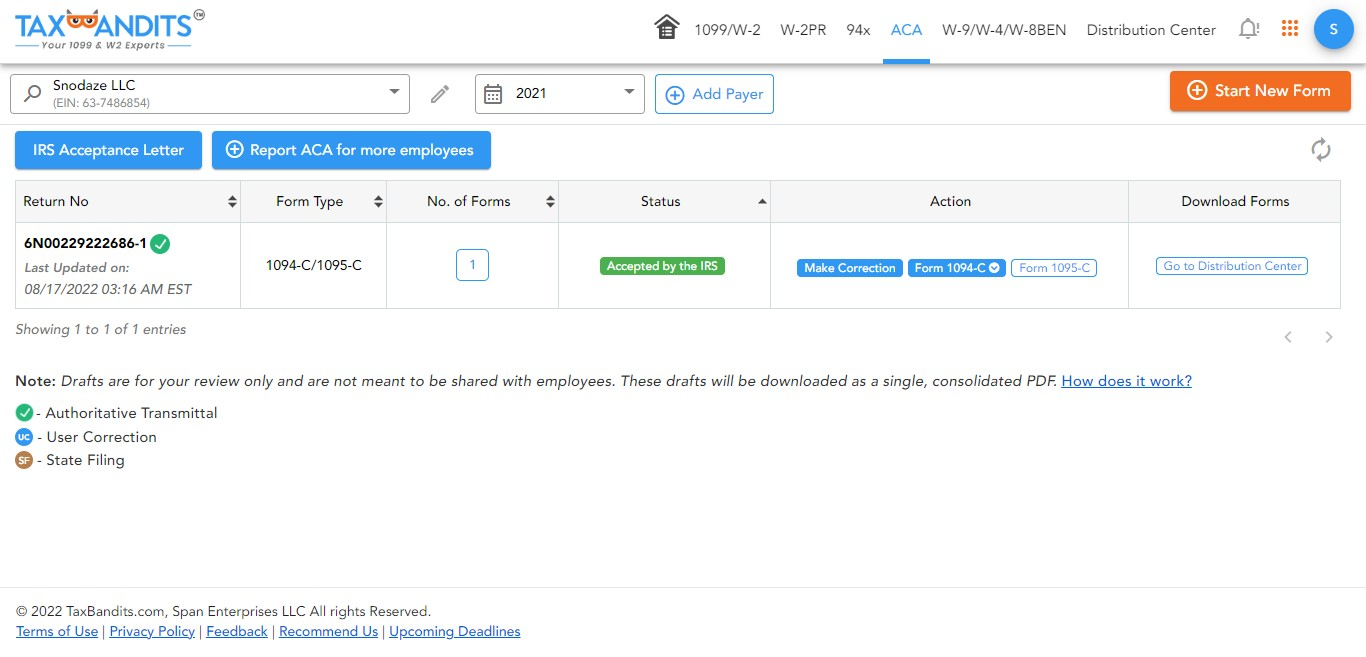The width and height of the screenshot is (1366, 657).
Task: Edit payer details with the pencil icon
Action: pyautogui.click(x=440, y=93)
